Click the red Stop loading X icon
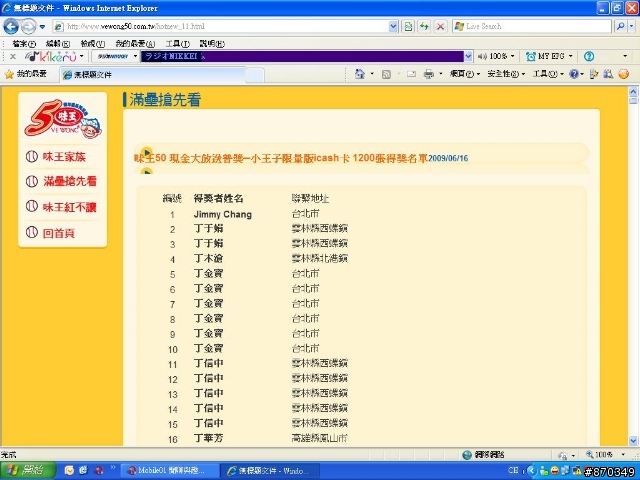The width and height of the screenshot is (640, 480). 440,27
